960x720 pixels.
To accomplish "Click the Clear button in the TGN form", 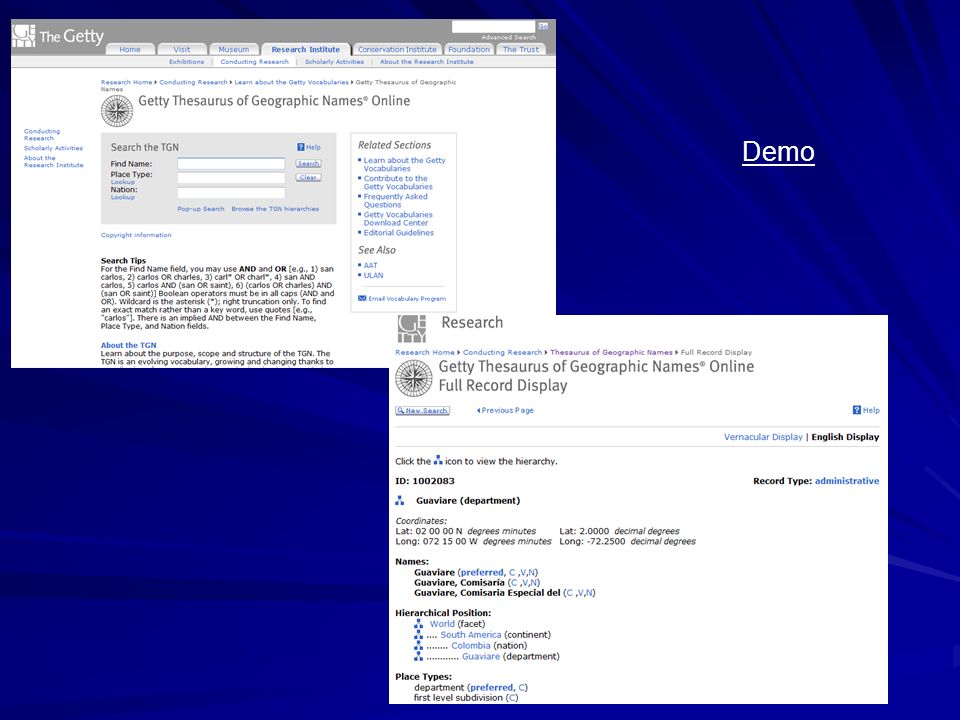I will [309, 178].
